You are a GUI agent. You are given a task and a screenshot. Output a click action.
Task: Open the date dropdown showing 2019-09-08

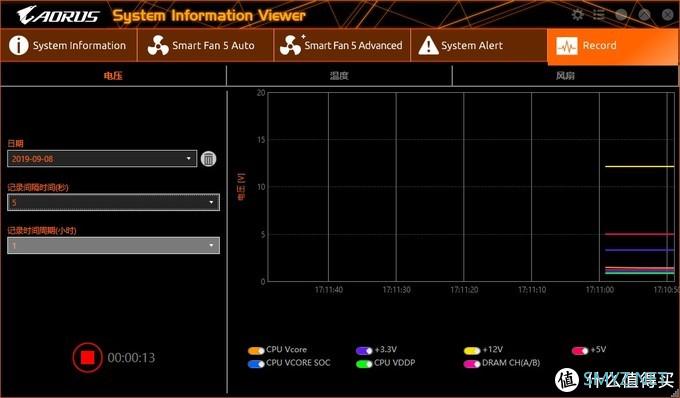[102, 159]
